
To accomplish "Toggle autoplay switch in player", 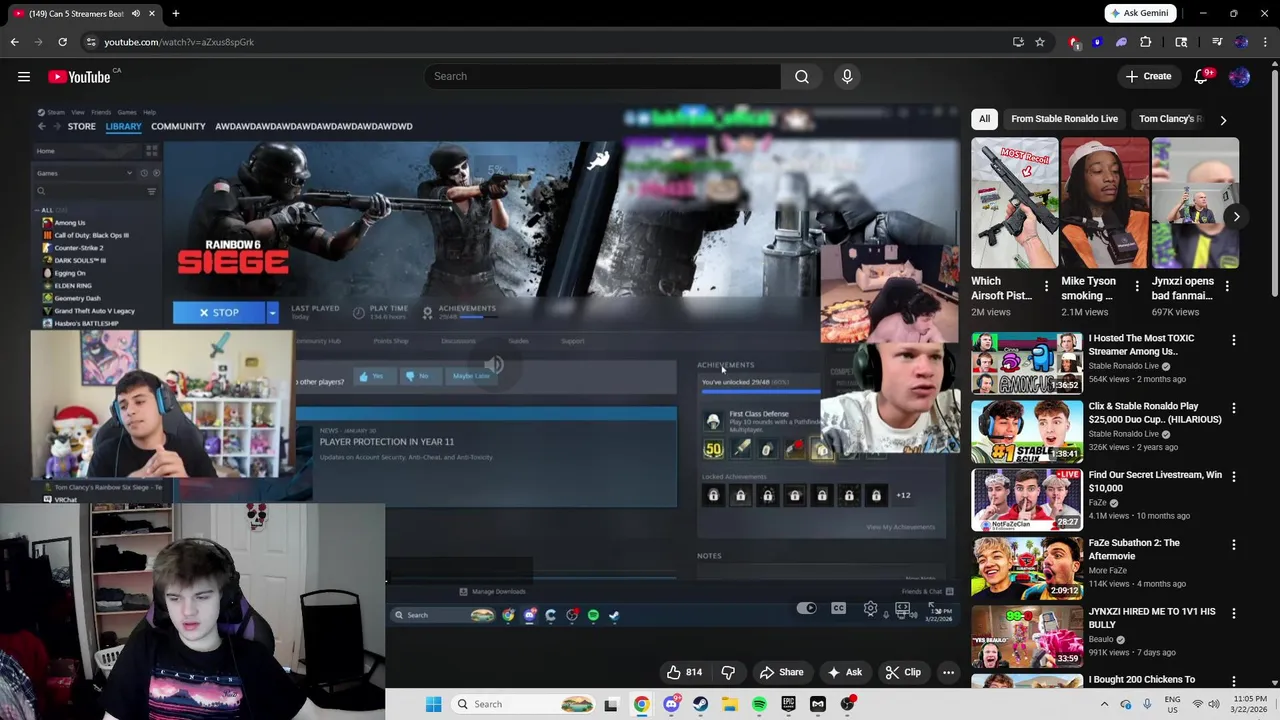I will pos(807,608).
